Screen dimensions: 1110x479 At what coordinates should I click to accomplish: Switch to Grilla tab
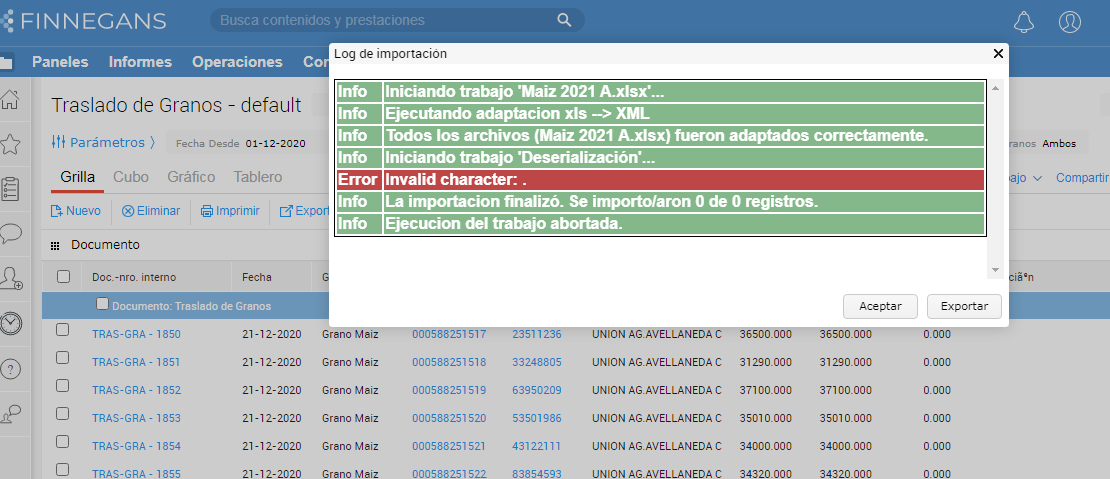pyautogui.click(x=78, y=177)
